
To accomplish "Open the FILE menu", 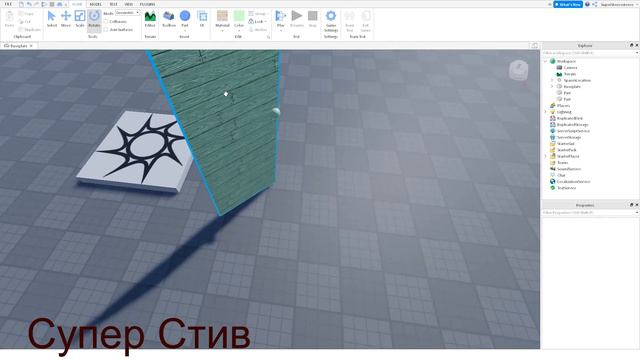I will (8, 4).
